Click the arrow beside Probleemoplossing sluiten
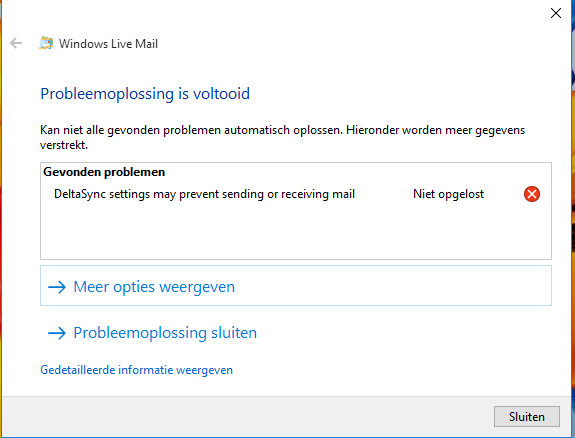The height and width of the screenshot is (438, 575). pyautogui.click(x=57, y=333)
